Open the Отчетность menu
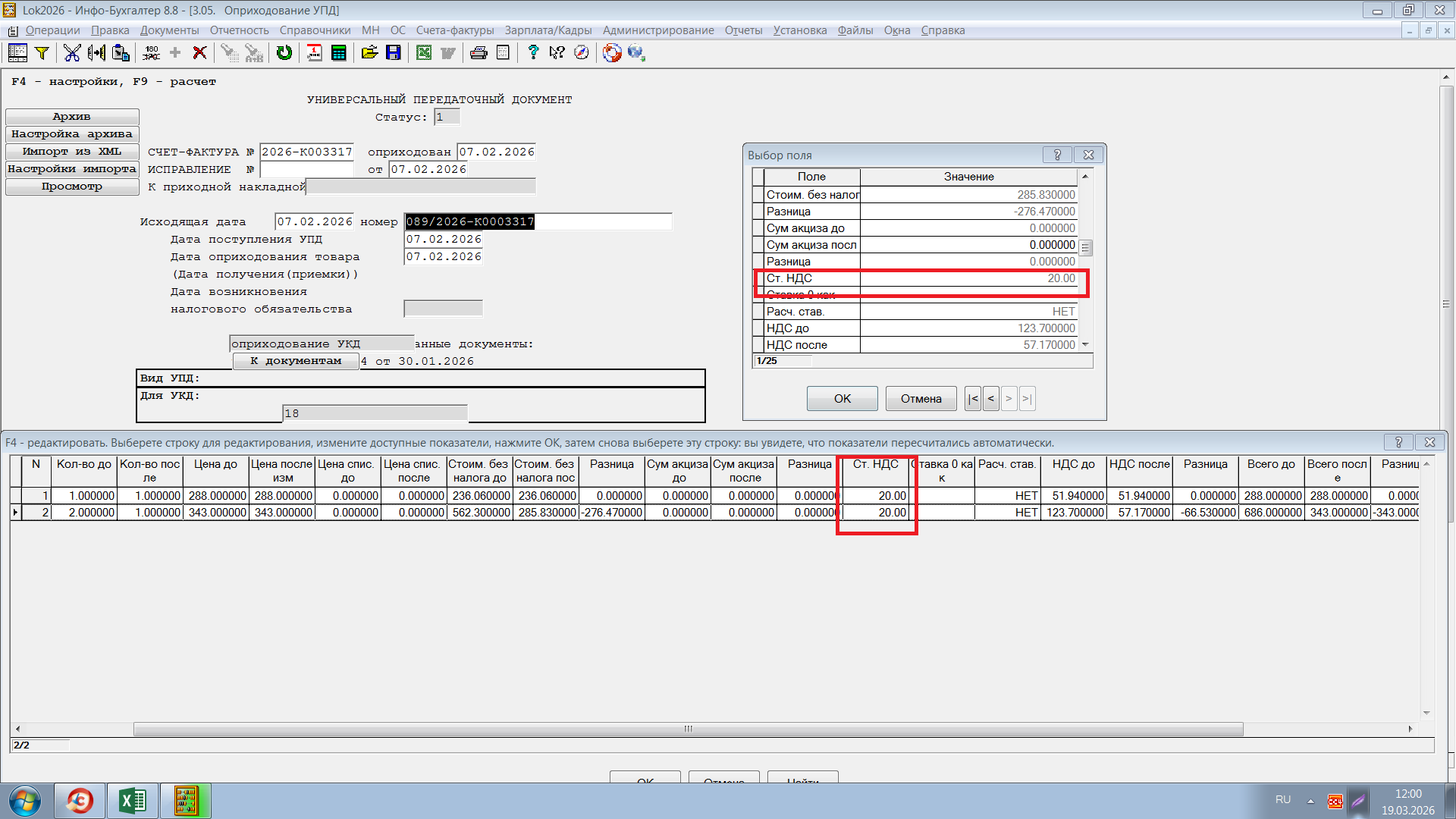Screen dimensions: 1456x819 [239, 30]
